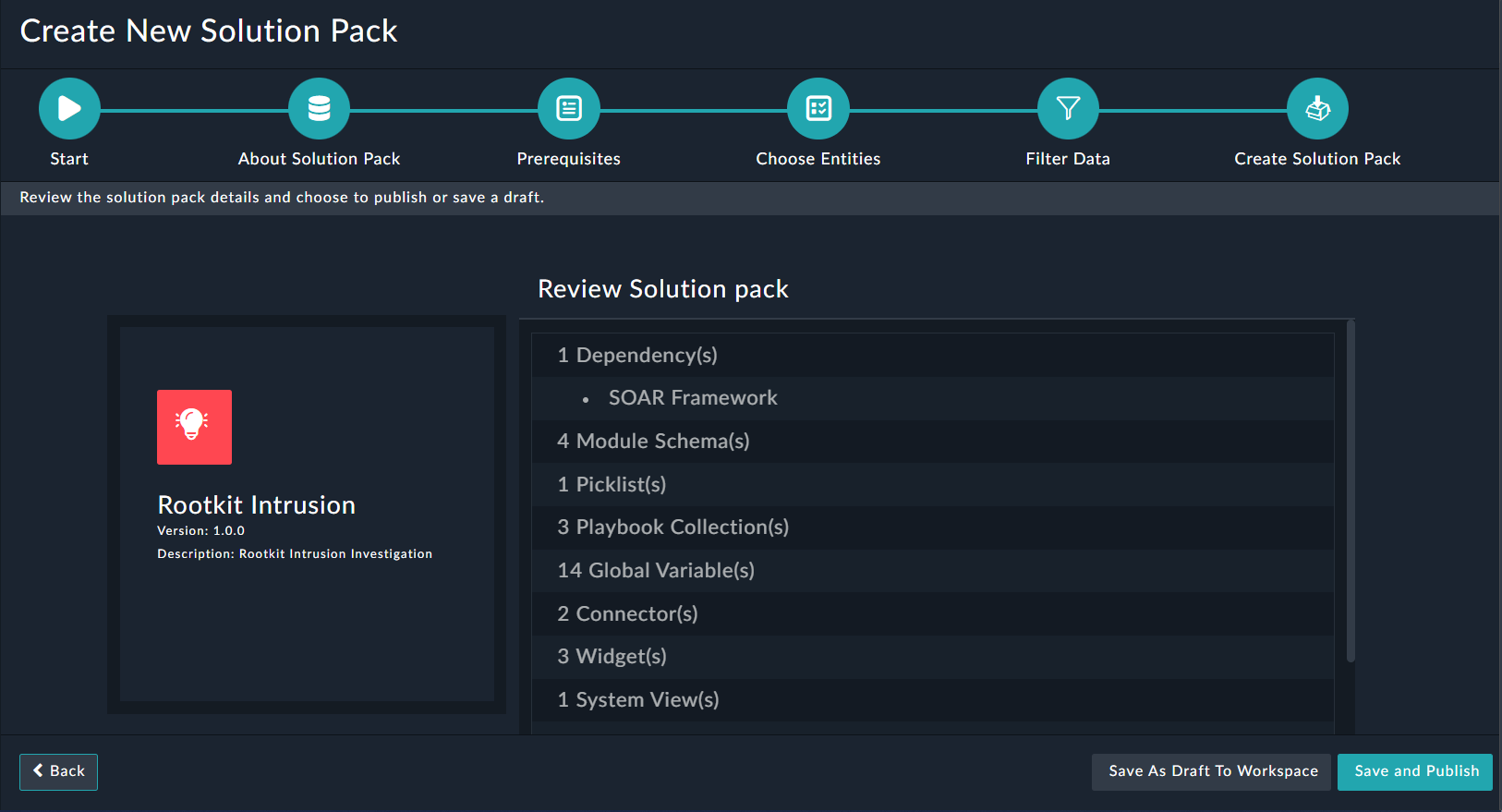Screen dimensions: 1502x812
Task: Expand the 14 Global Variable(s) row
Action: 933,571
